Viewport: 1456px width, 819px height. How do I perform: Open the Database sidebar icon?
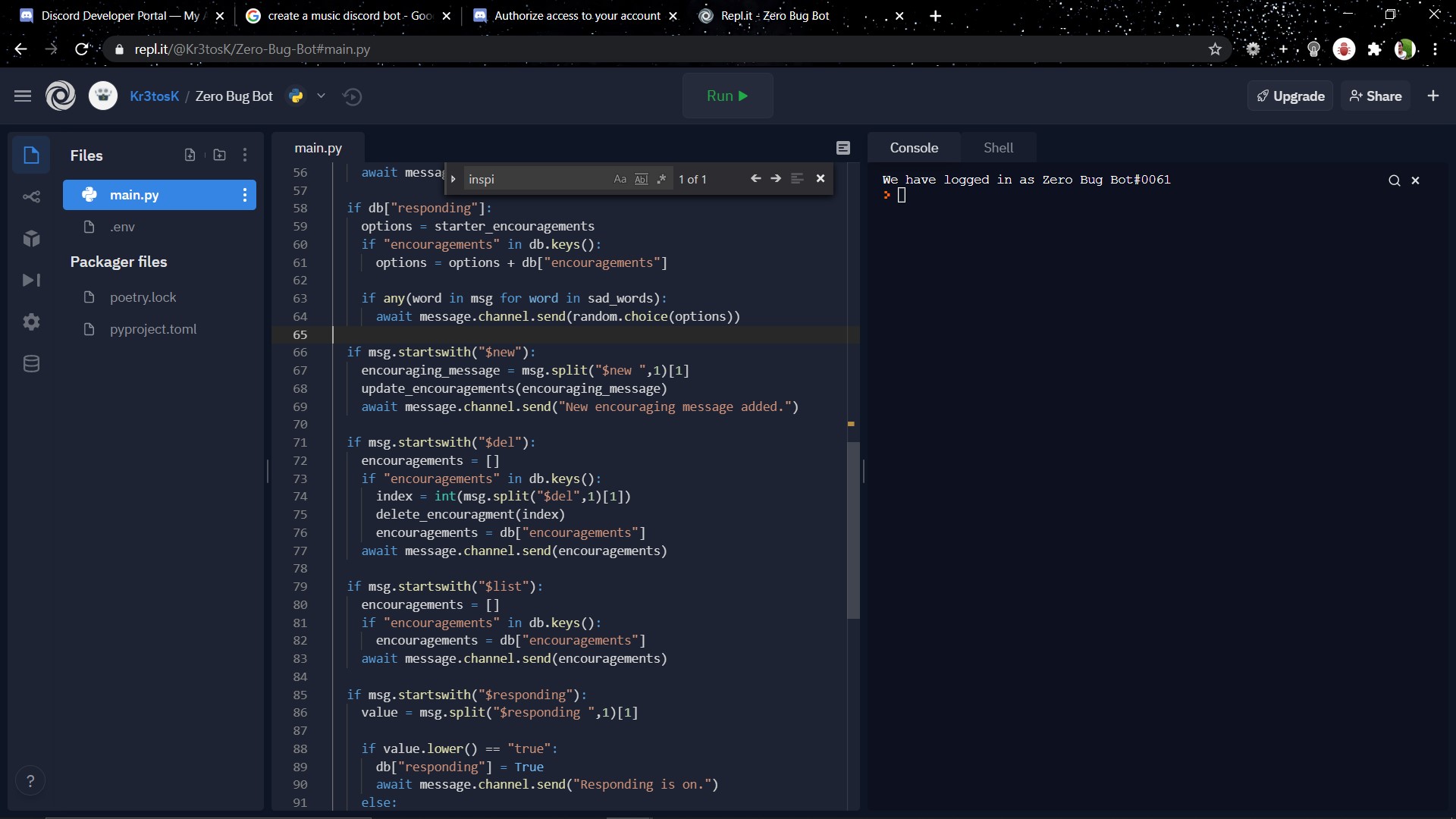31,364
